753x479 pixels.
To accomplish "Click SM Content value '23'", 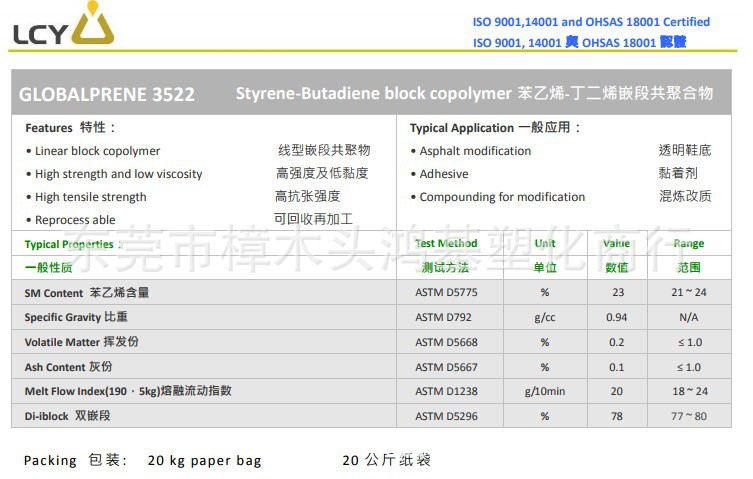I will coord(618,292).
